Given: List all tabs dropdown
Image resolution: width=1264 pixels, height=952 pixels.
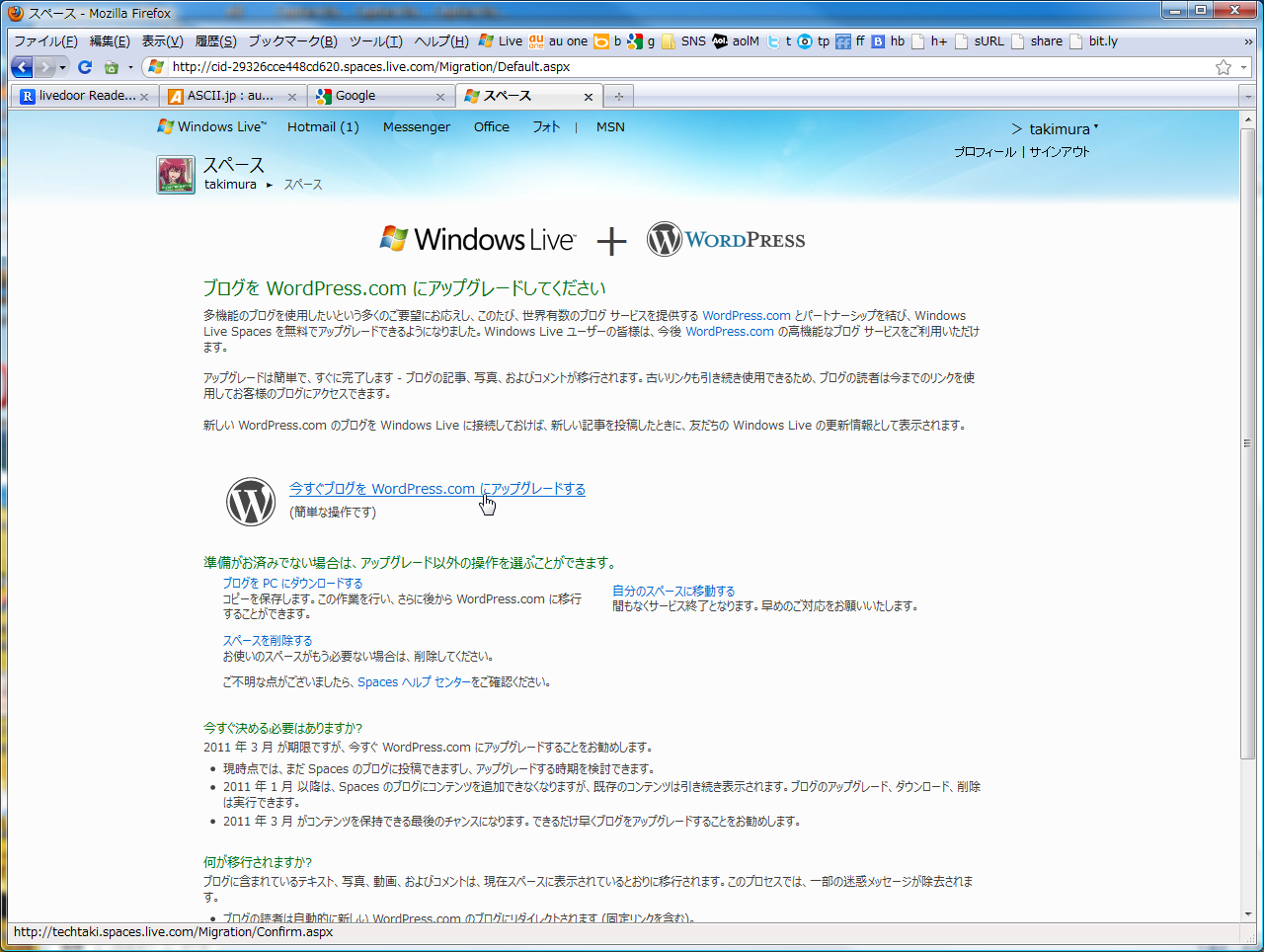Looking at the screenshot, I should click(1248, 97).
